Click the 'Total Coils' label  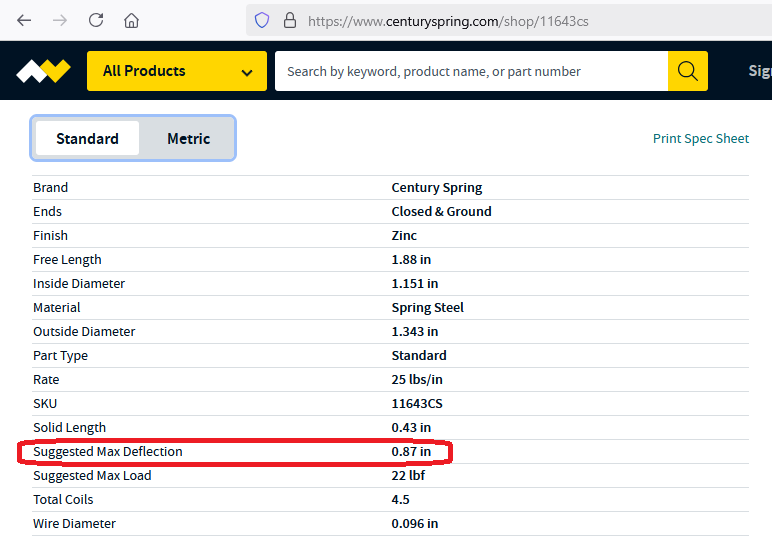(x=63, y=500)
